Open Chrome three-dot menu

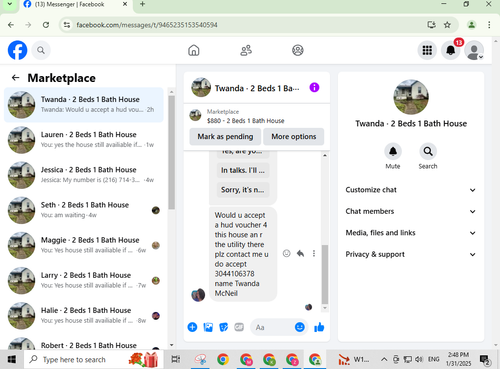click(x=489, y=25)
